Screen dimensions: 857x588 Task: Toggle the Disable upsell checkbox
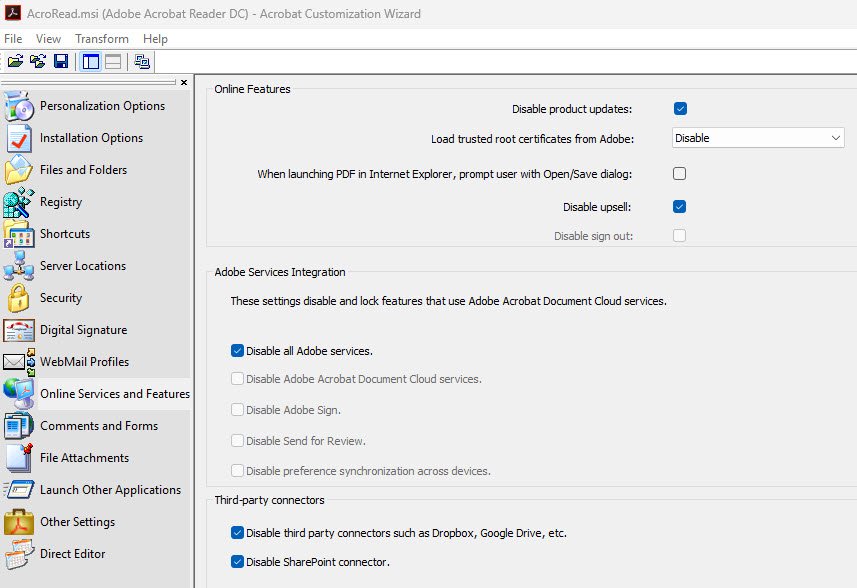click(680, 207)
